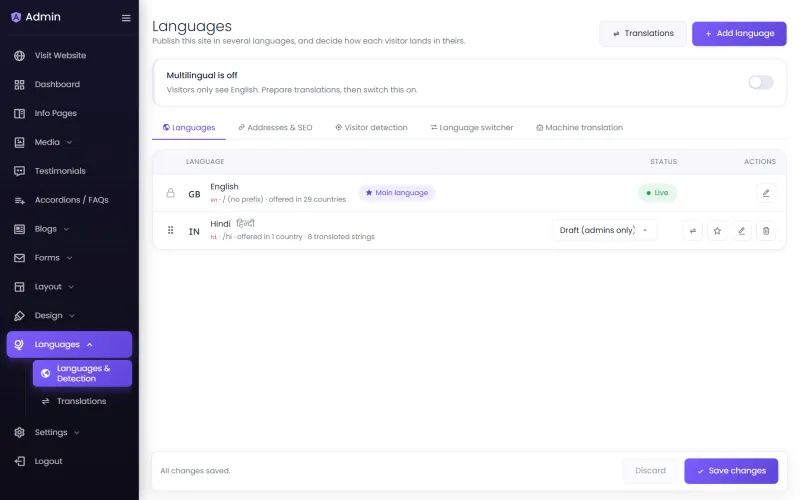Click the Info Pages icon
The height and width of the screenshot is (500, 800).
19,113
